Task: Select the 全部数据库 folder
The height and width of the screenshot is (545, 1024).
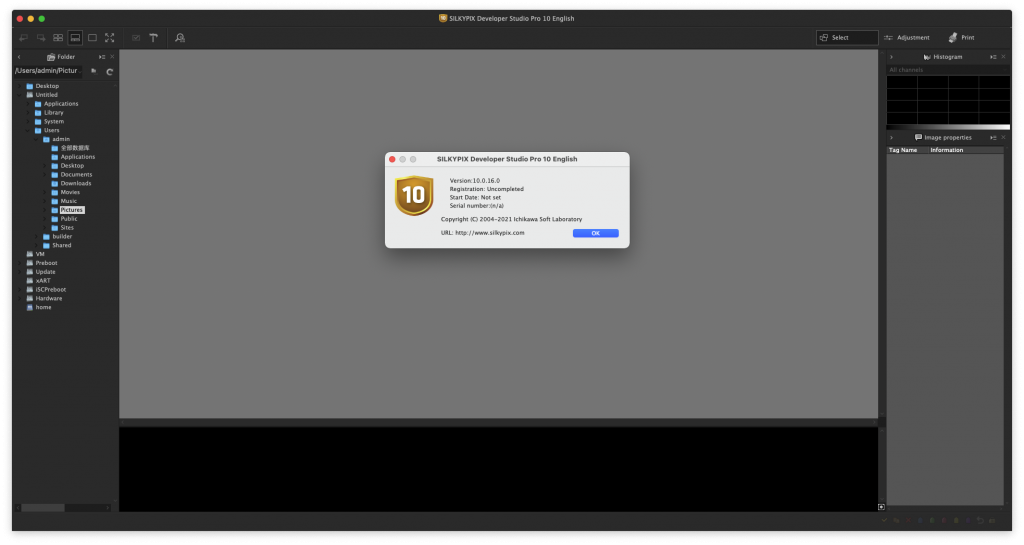Action: (x=74, y=148)
